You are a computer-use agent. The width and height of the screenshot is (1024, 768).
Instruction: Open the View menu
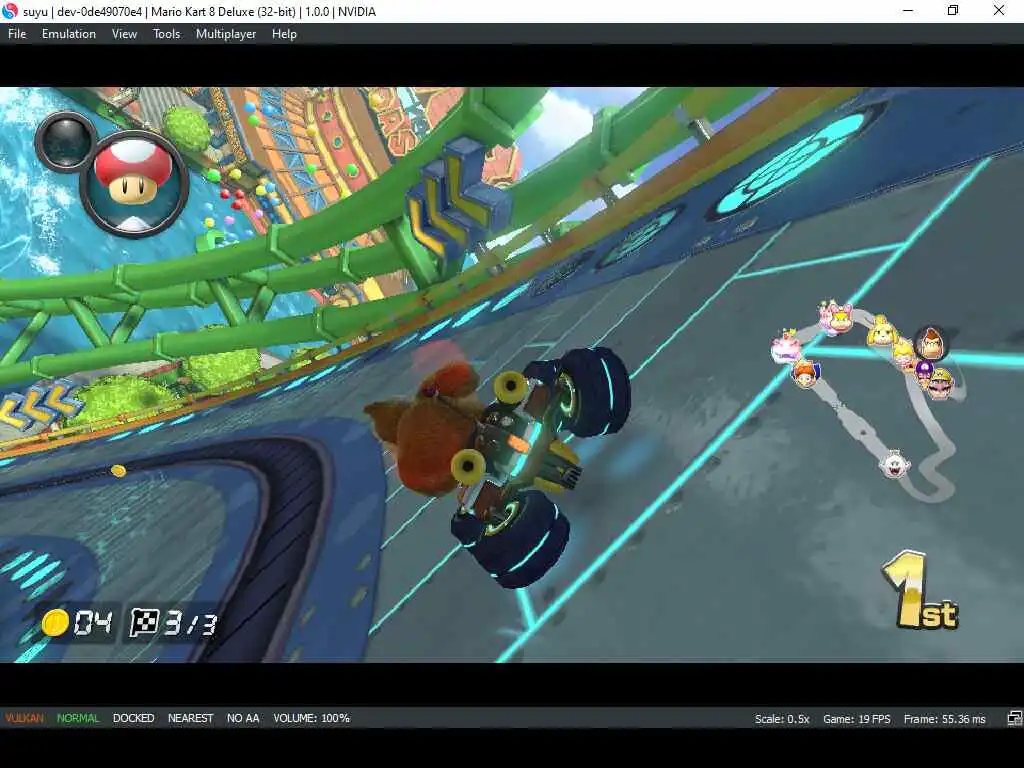pos(124,34)
